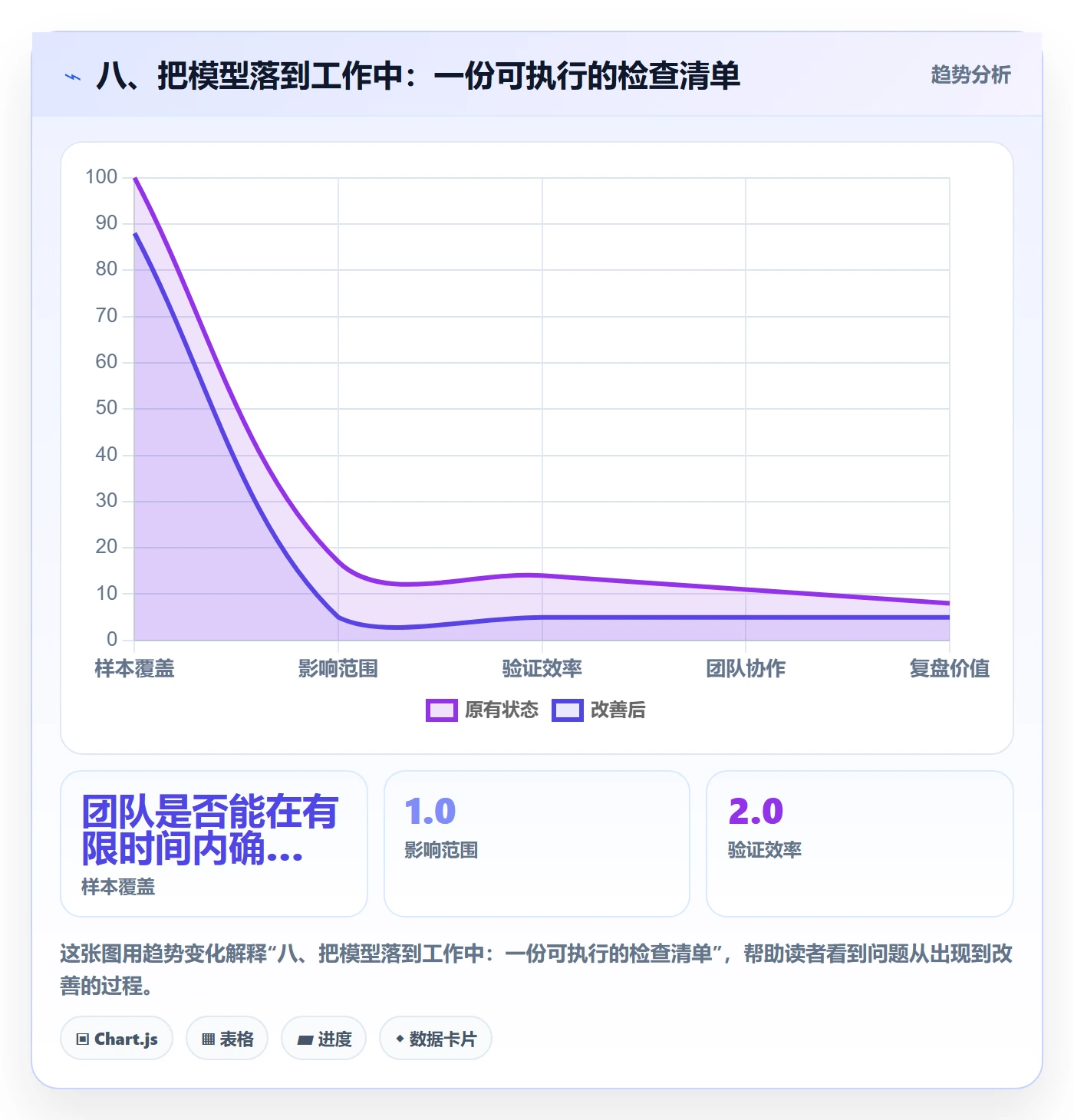Image resolution: width=1074 pixels, height=1120 pixels.
Task: Click the description paragraph starting 这张图用趋势变化
Action: click(x=536, y=970)
